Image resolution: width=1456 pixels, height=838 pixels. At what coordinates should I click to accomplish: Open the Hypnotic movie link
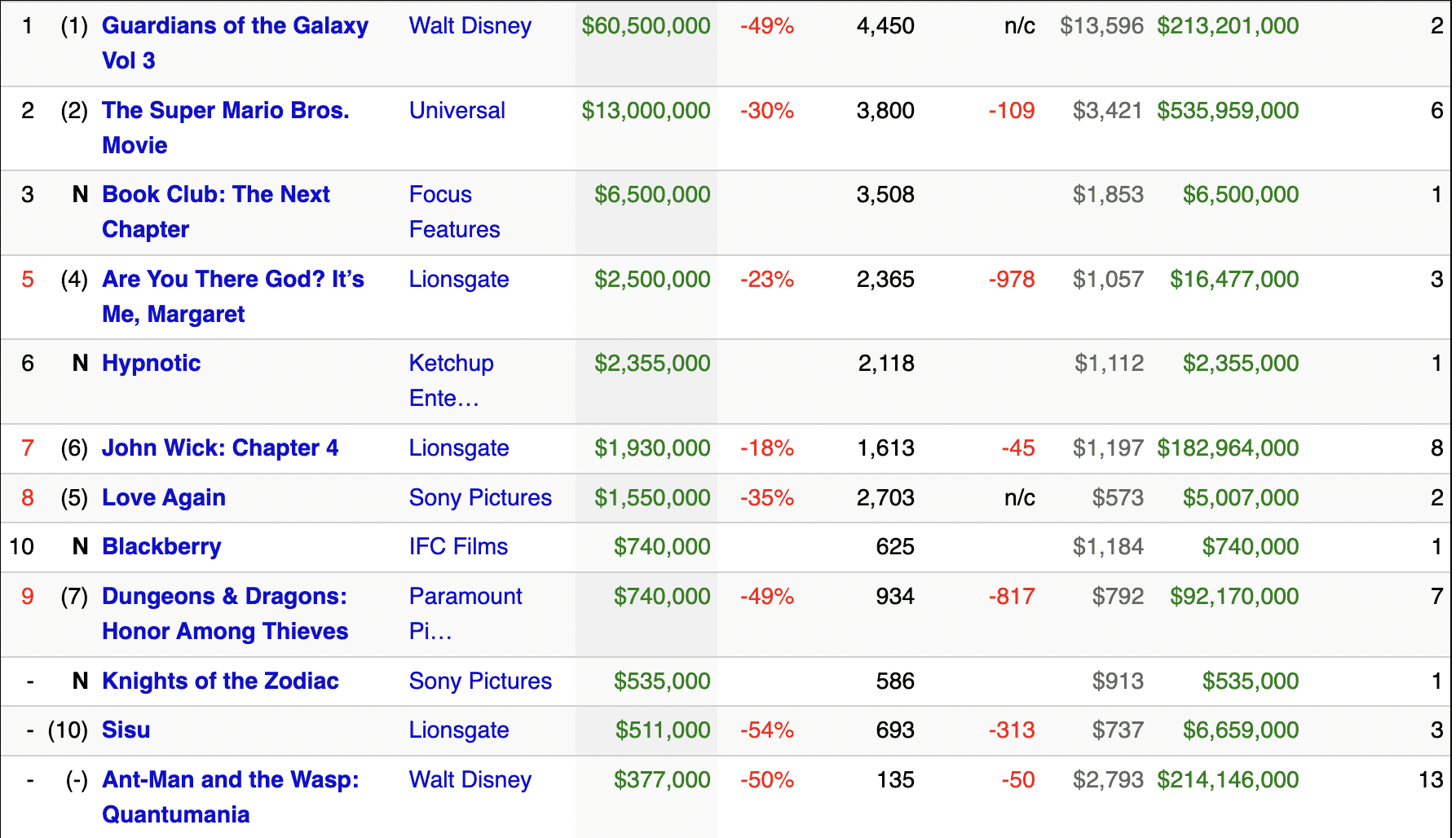(152, 364)
